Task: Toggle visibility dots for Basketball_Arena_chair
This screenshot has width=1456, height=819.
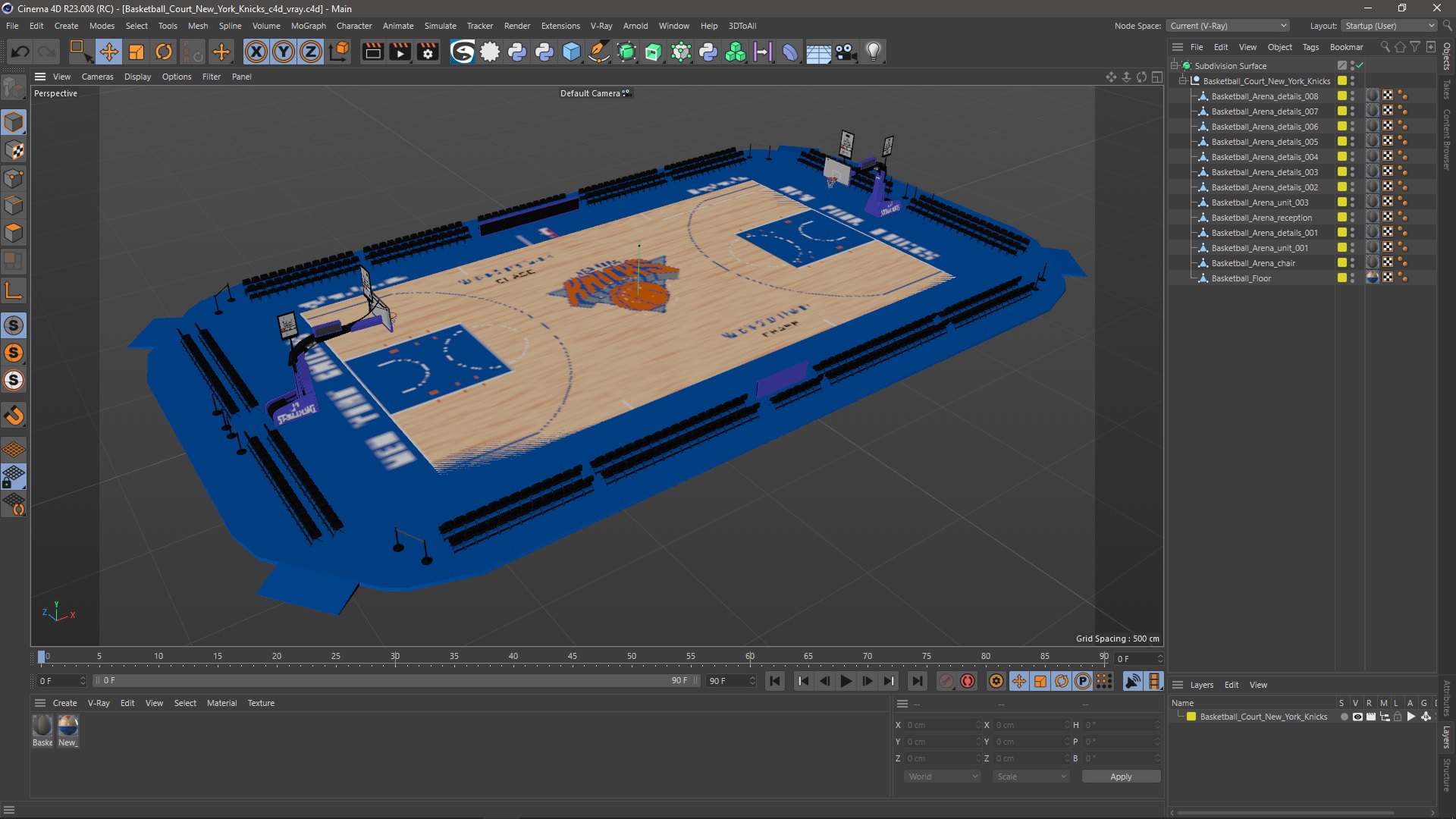Action: [x=1353, y=263]
